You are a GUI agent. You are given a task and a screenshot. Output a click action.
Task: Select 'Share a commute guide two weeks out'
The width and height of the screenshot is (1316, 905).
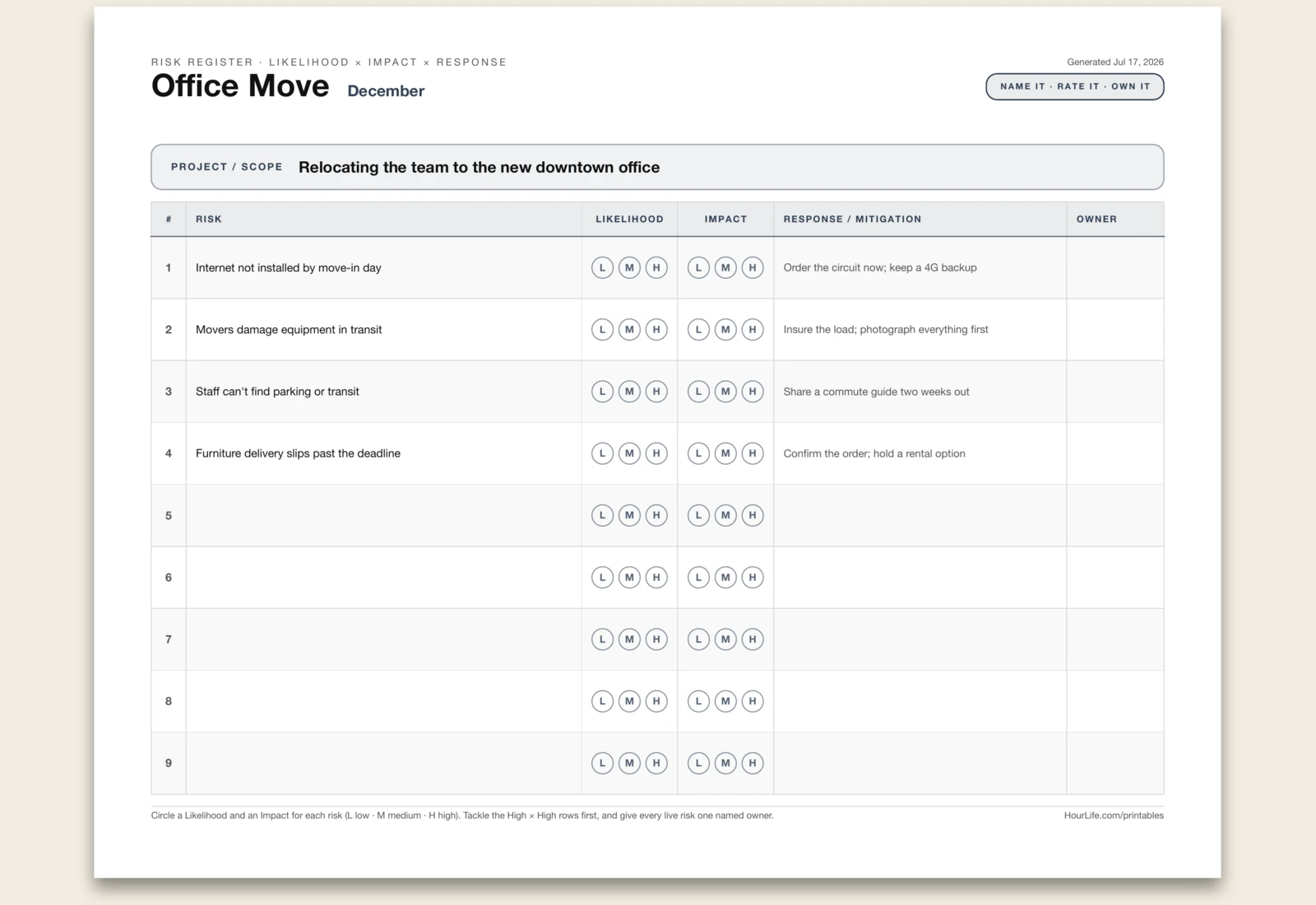coord(876,392)
